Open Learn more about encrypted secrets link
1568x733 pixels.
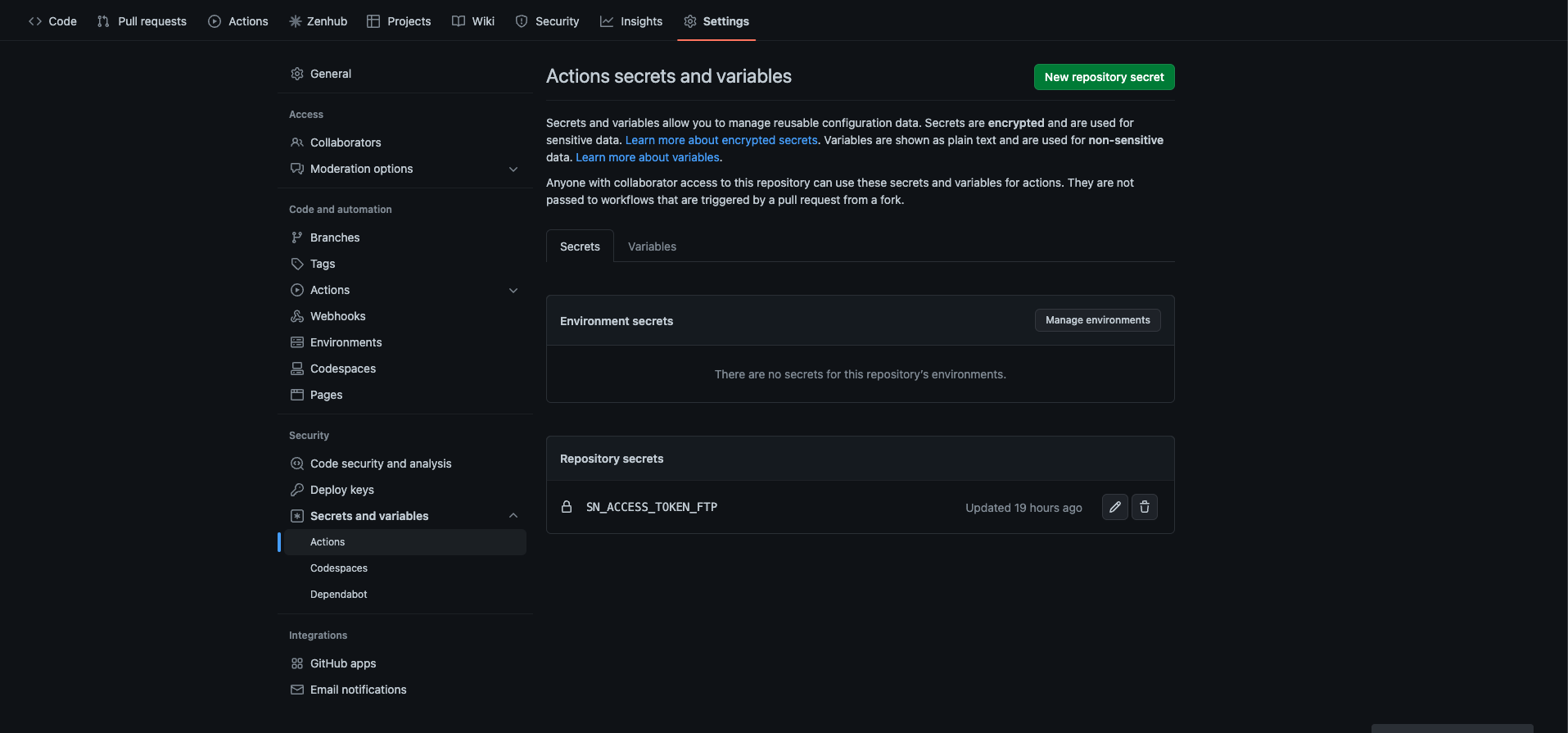[721, 140]
